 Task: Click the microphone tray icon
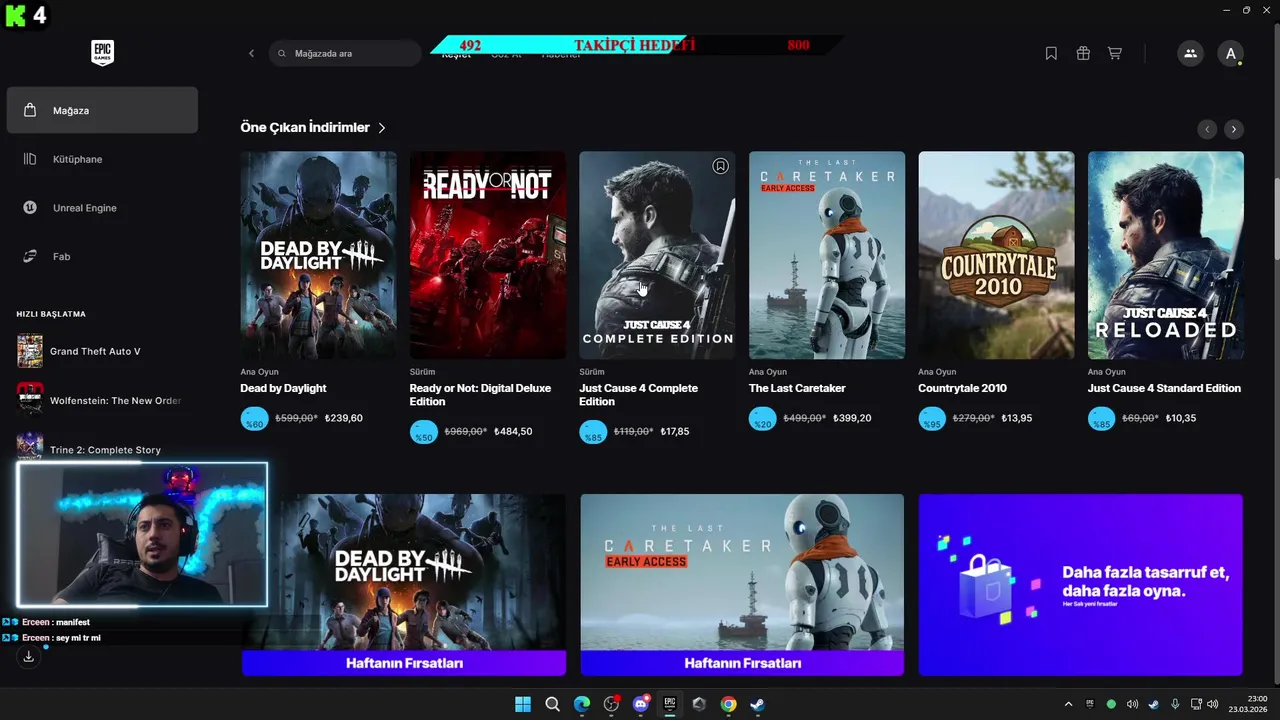click(x=1175, y=704)
